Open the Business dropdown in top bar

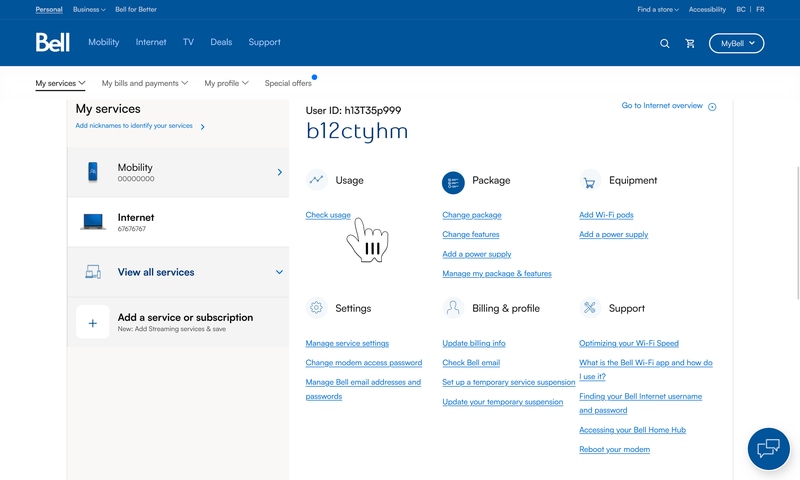[89, 9]
